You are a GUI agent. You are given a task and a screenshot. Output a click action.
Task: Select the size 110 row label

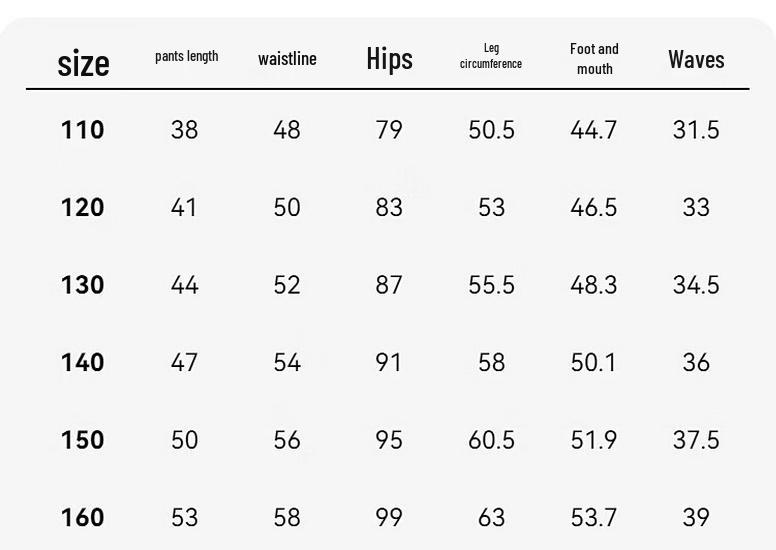(83, 130)
